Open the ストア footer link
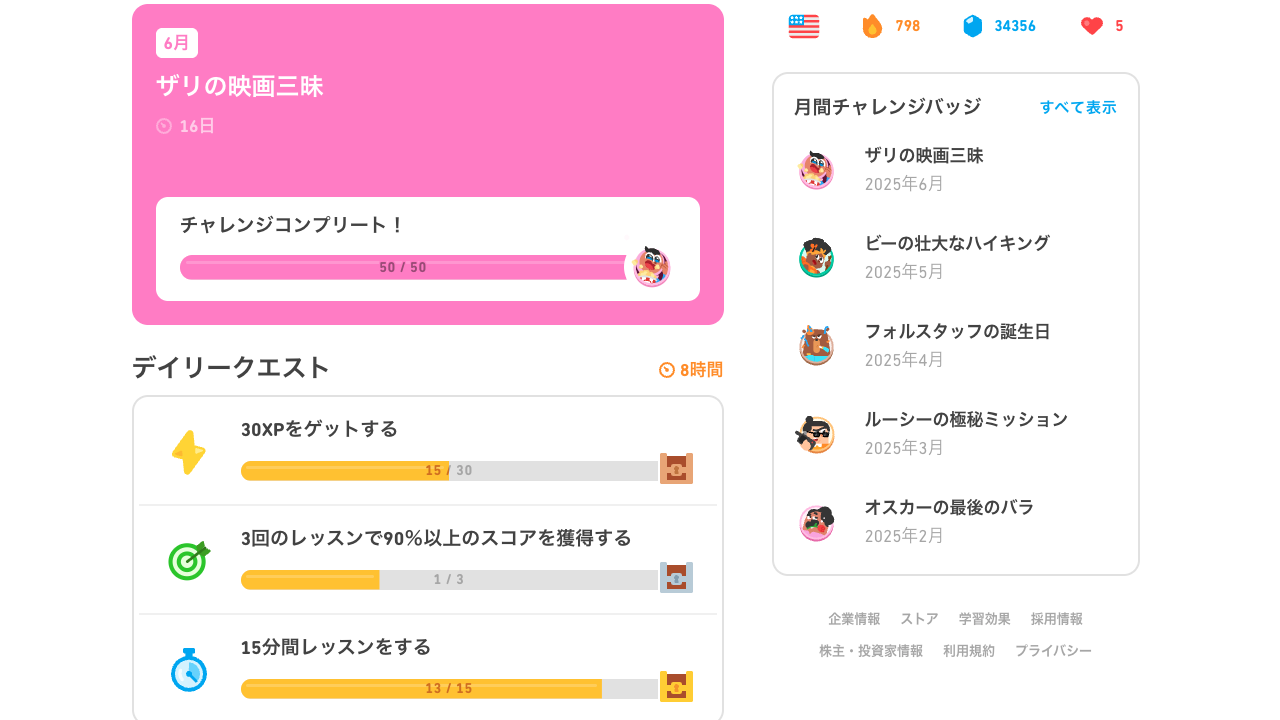 919,619
